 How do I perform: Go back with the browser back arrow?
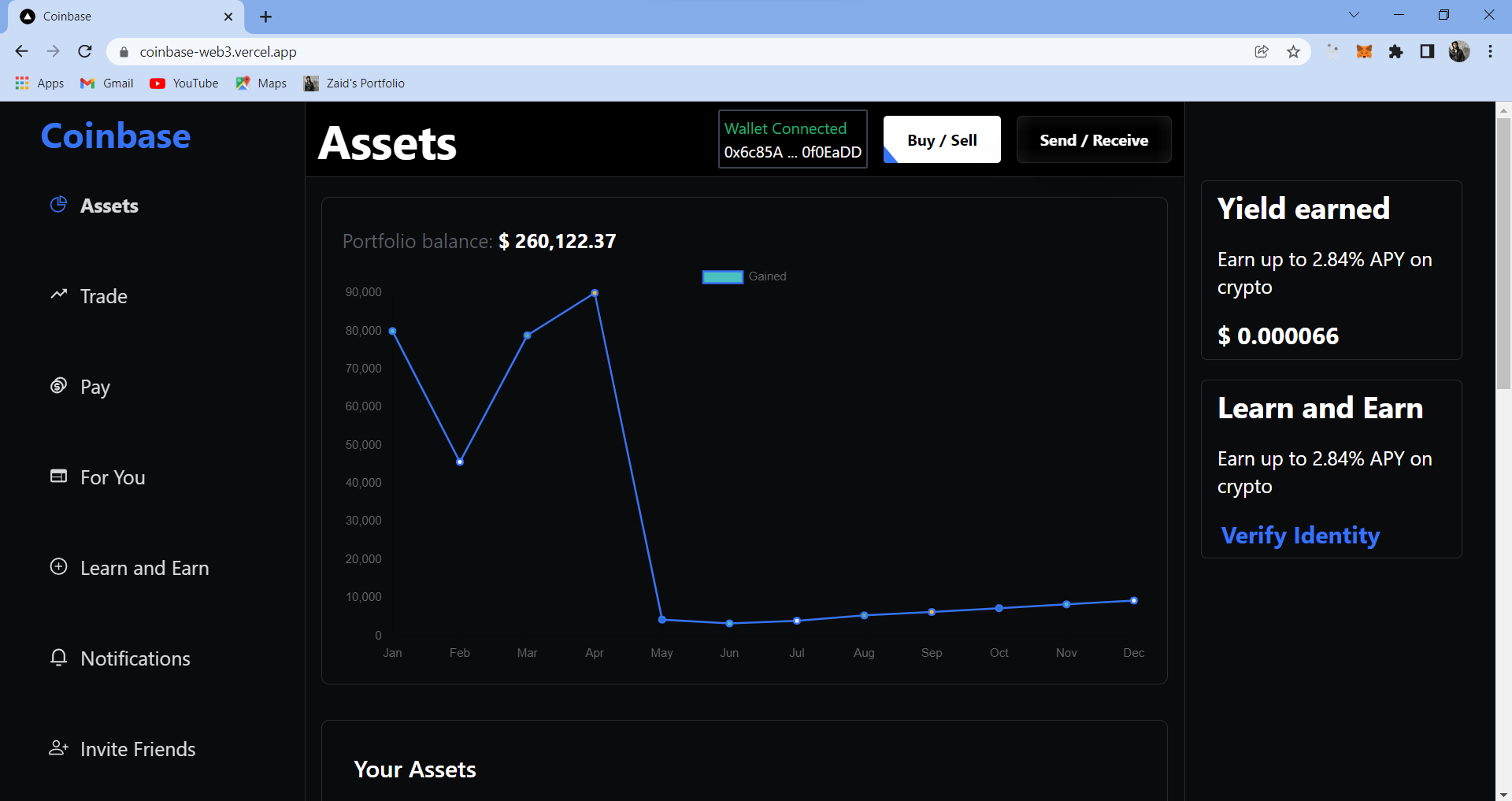pyautogui.click(x=21, y=51)
